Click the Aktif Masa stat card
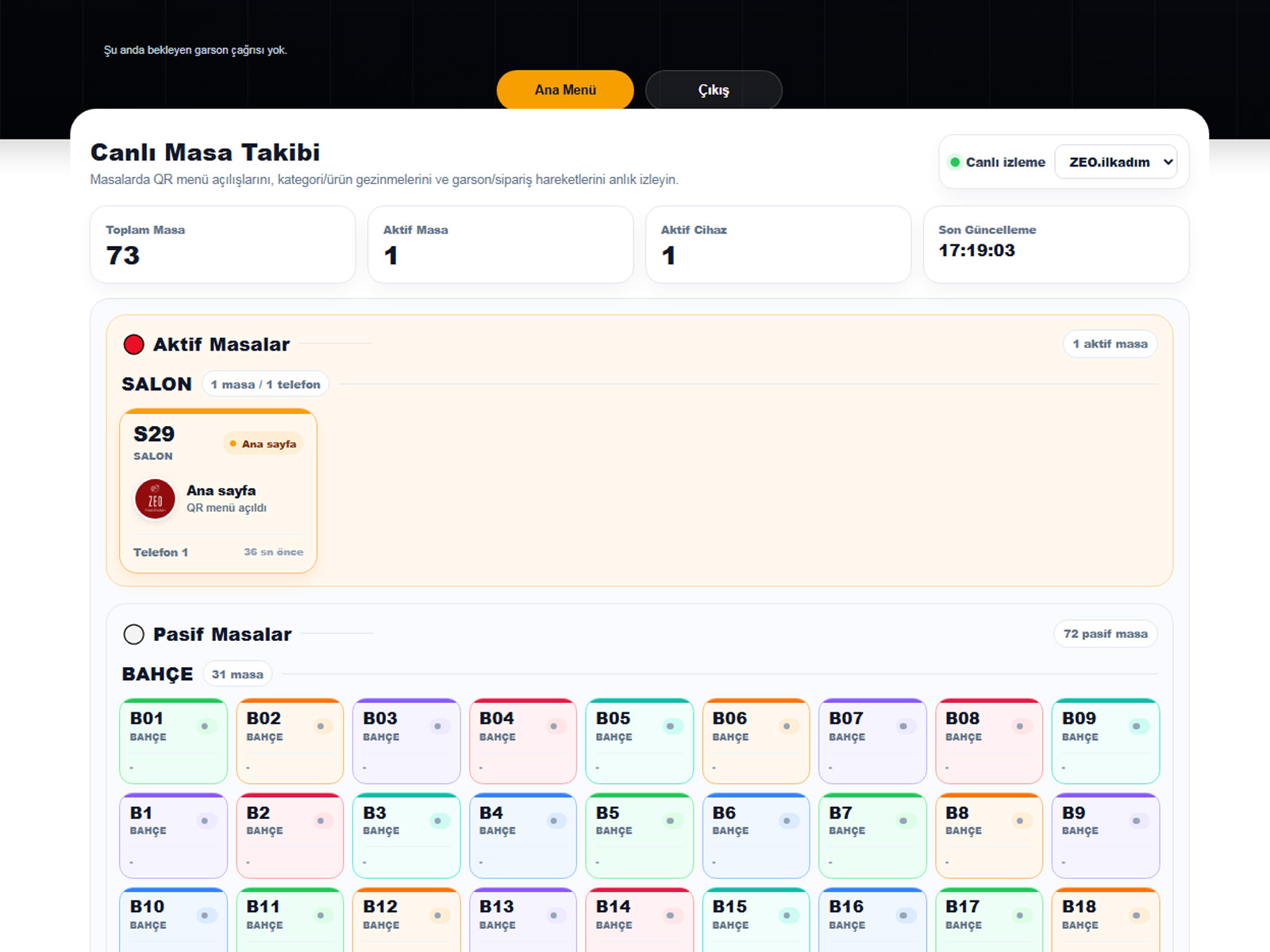 pyautogui.click(x=501, y=244)
